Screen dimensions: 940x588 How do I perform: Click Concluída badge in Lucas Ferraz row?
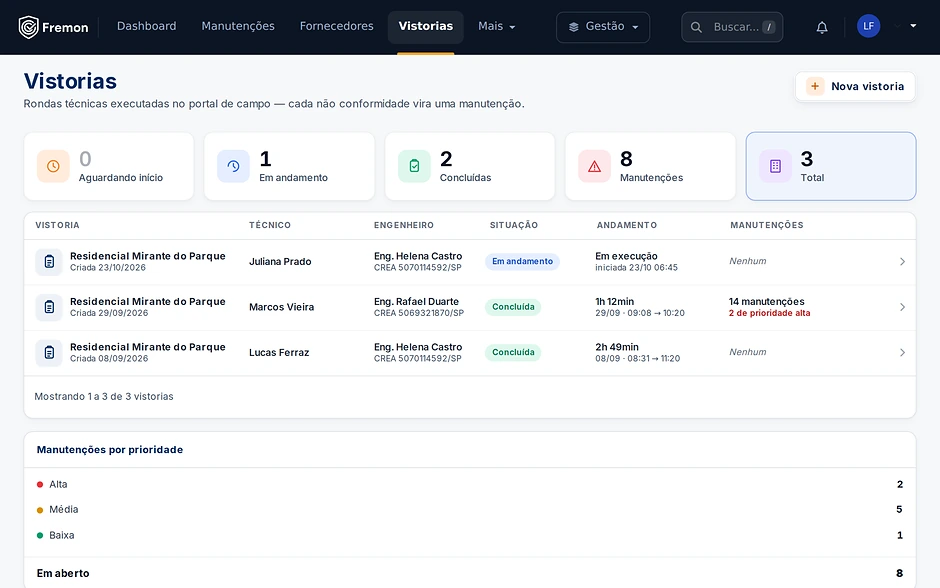point(513,353)
